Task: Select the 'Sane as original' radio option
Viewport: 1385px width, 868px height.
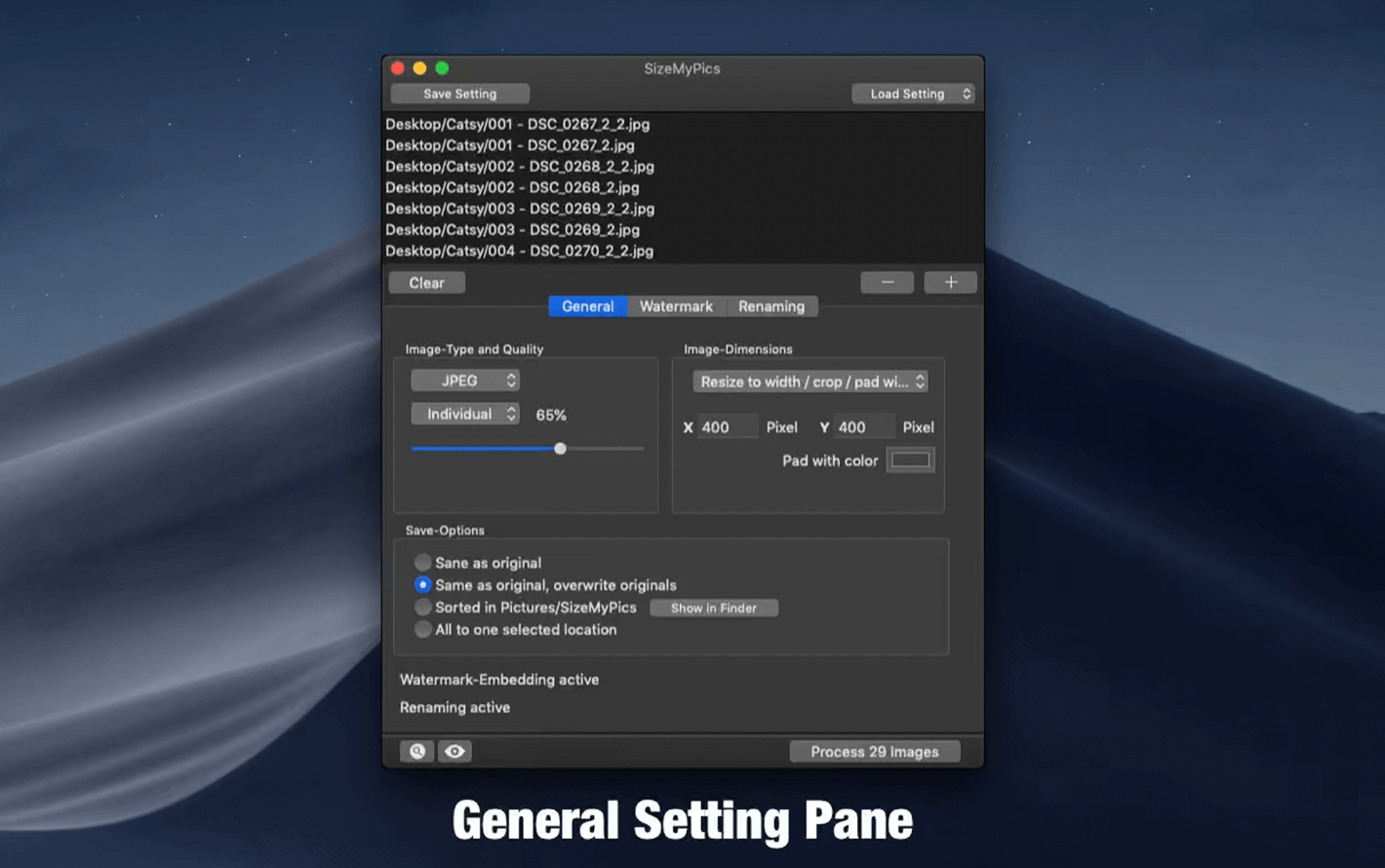Action: [422, 563]
